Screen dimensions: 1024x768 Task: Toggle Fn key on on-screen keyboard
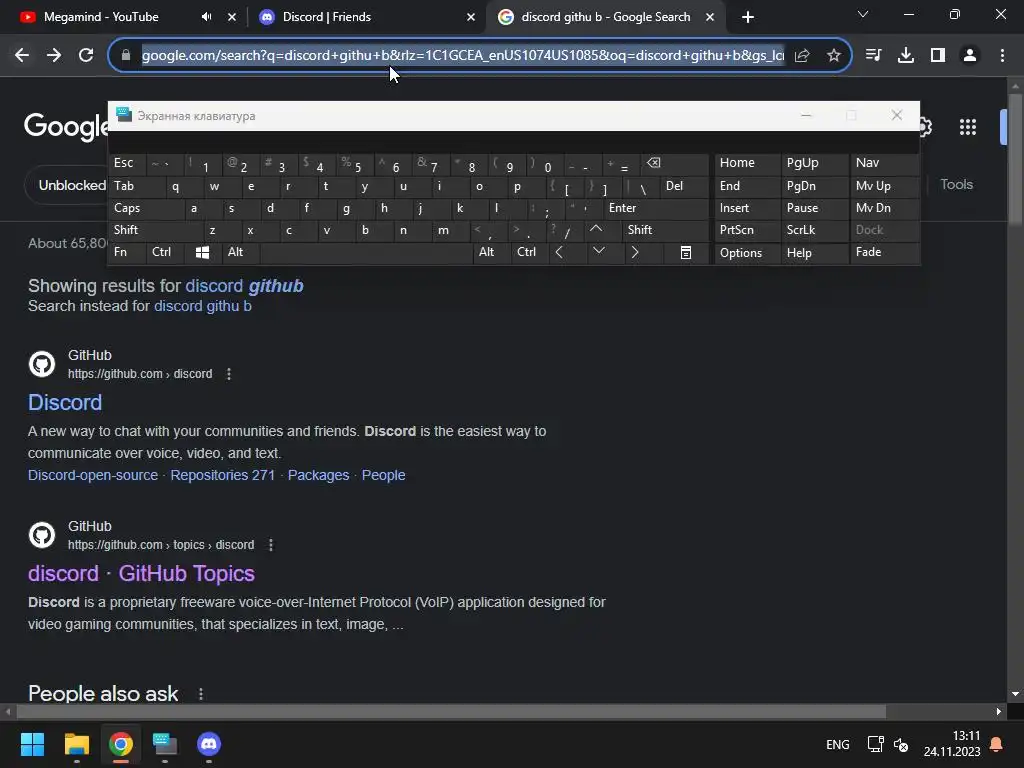click(127, 253)
